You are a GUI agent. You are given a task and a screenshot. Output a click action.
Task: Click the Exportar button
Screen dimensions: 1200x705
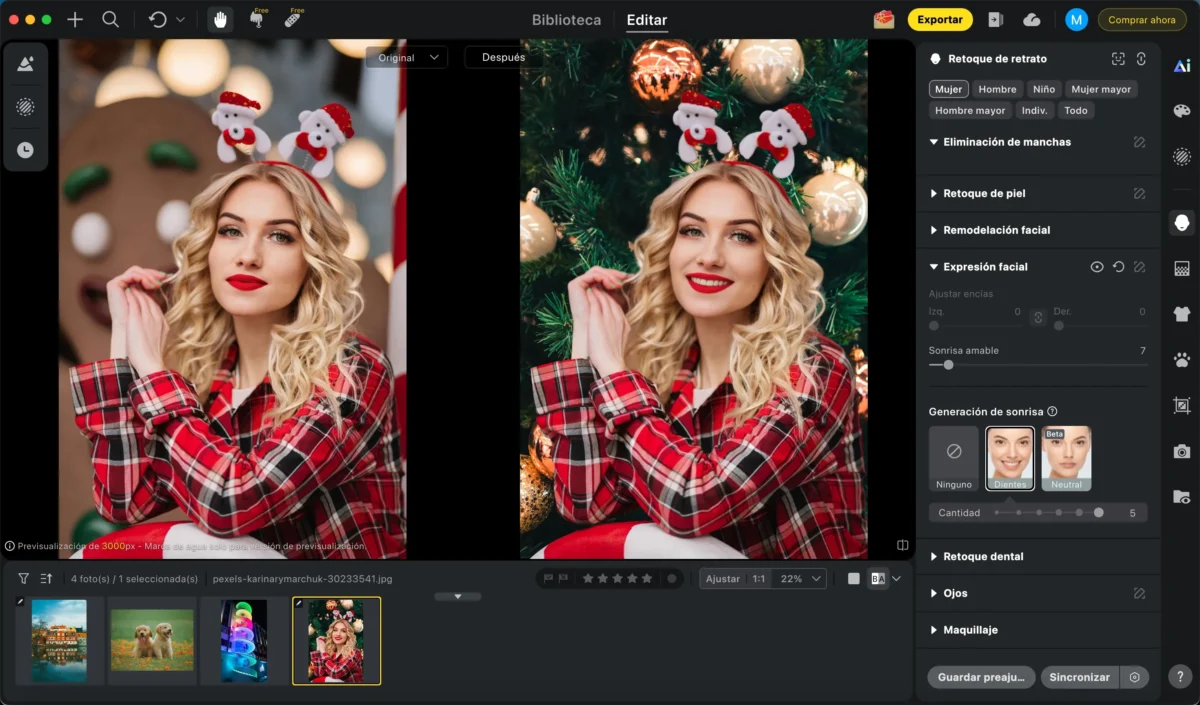pos(939,19)
